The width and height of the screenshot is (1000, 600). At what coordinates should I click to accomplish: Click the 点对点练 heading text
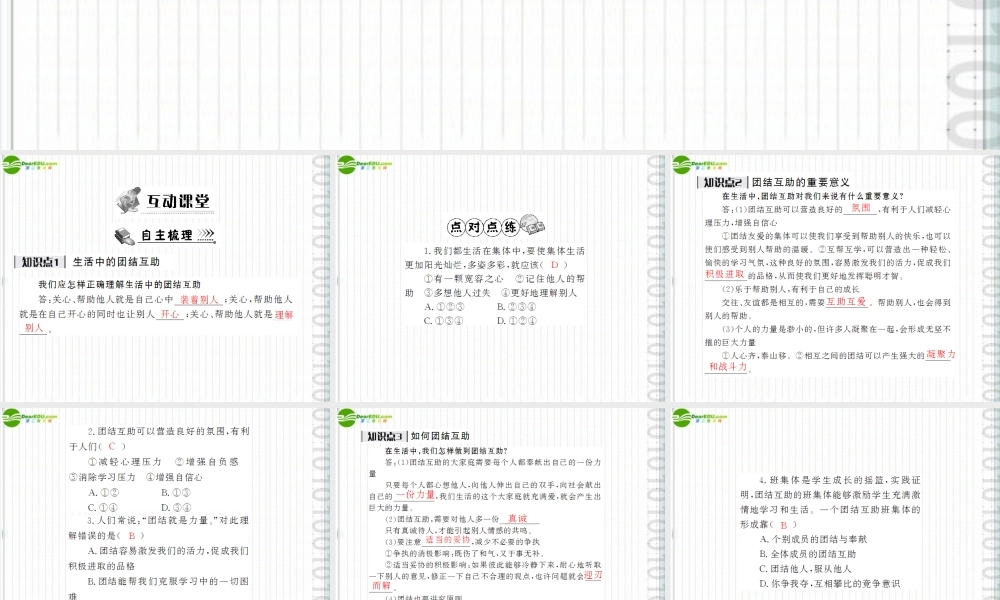click(483, 226)
